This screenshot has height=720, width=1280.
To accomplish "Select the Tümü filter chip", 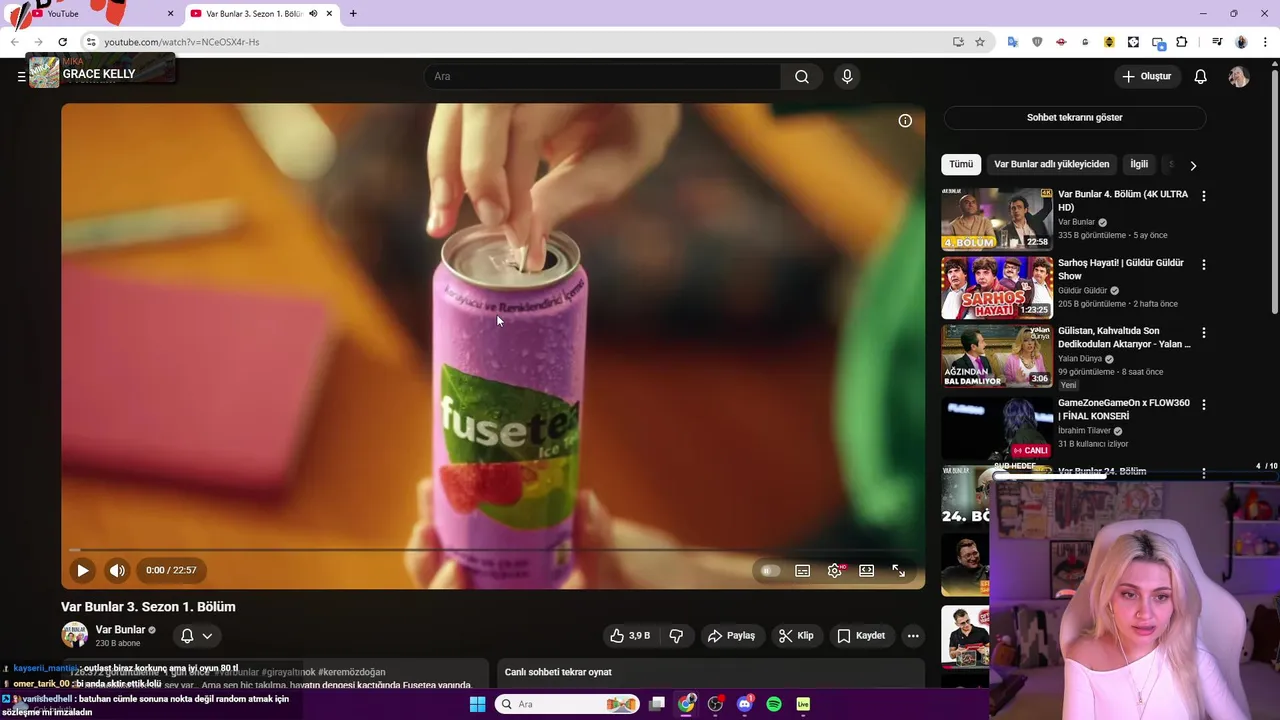I will [961, 164].
